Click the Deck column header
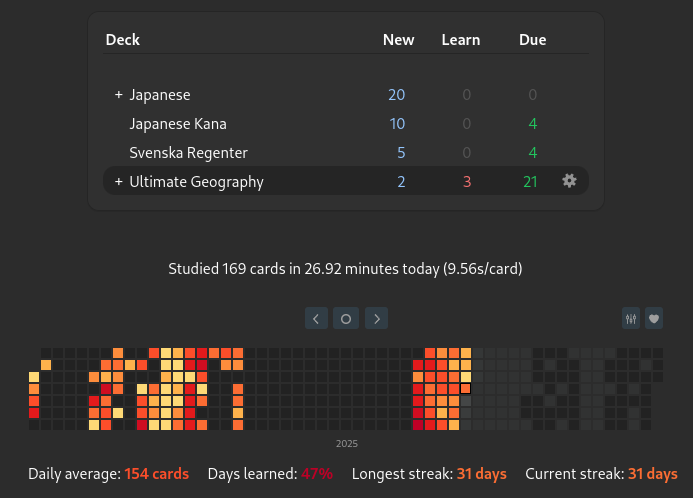693x498 pixels. click(123, 40)
